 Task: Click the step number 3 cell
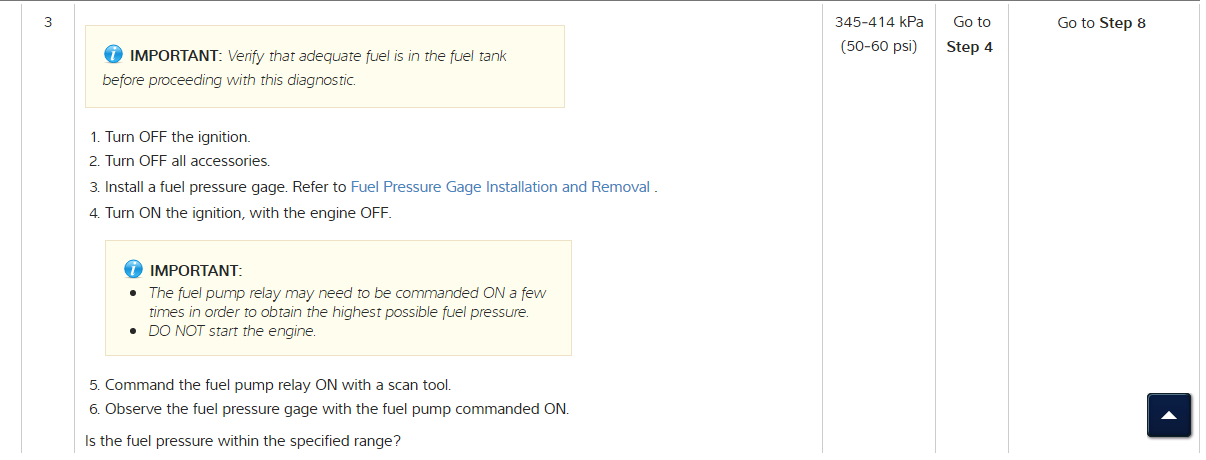tap(49, 23)
